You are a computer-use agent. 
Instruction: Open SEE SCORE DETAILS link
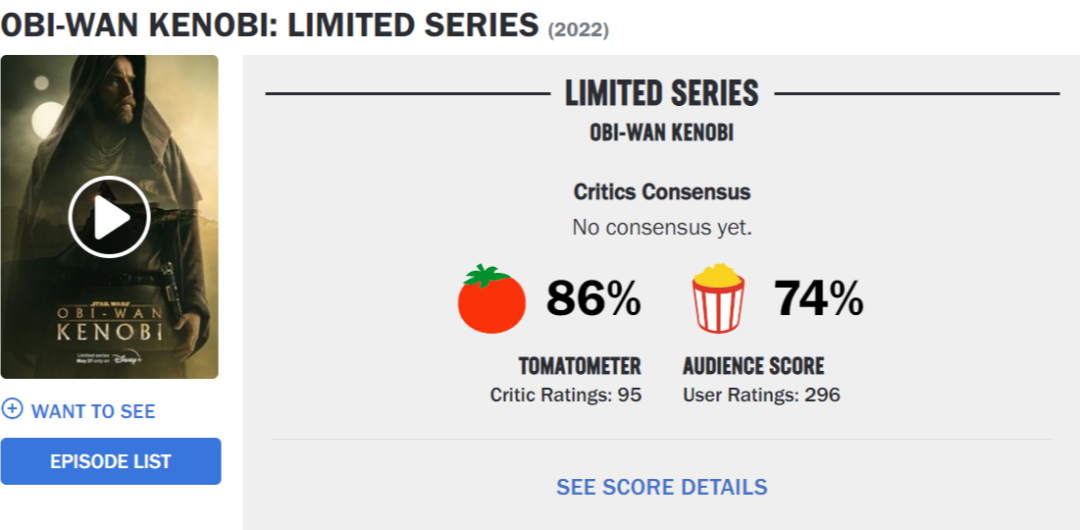pos(662,487)
